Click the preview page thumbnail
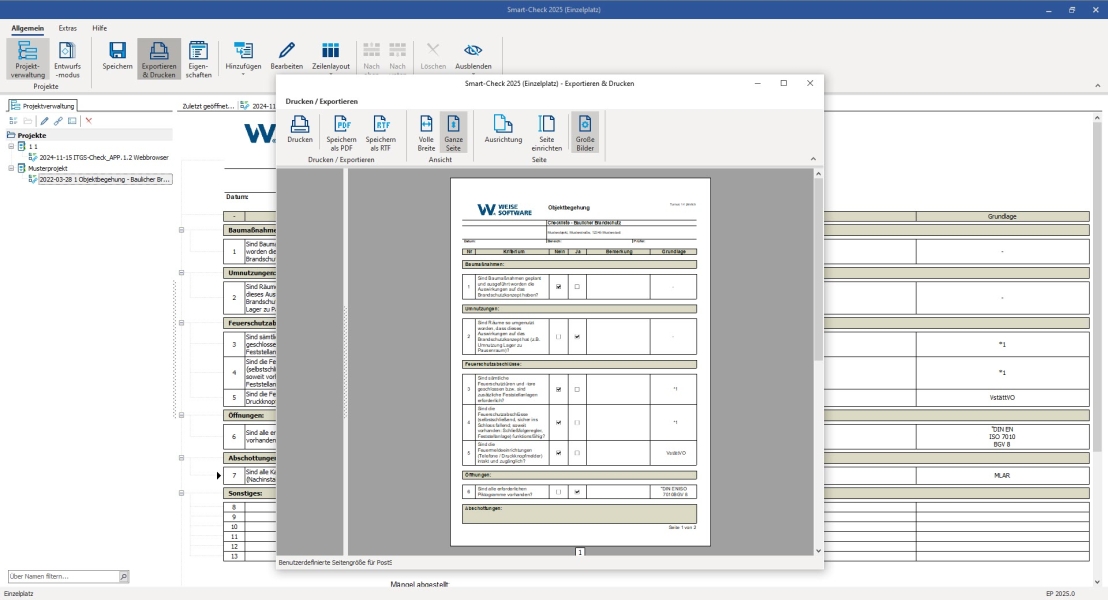Viewport: 1108px width, 600px height. coord(580,362)
